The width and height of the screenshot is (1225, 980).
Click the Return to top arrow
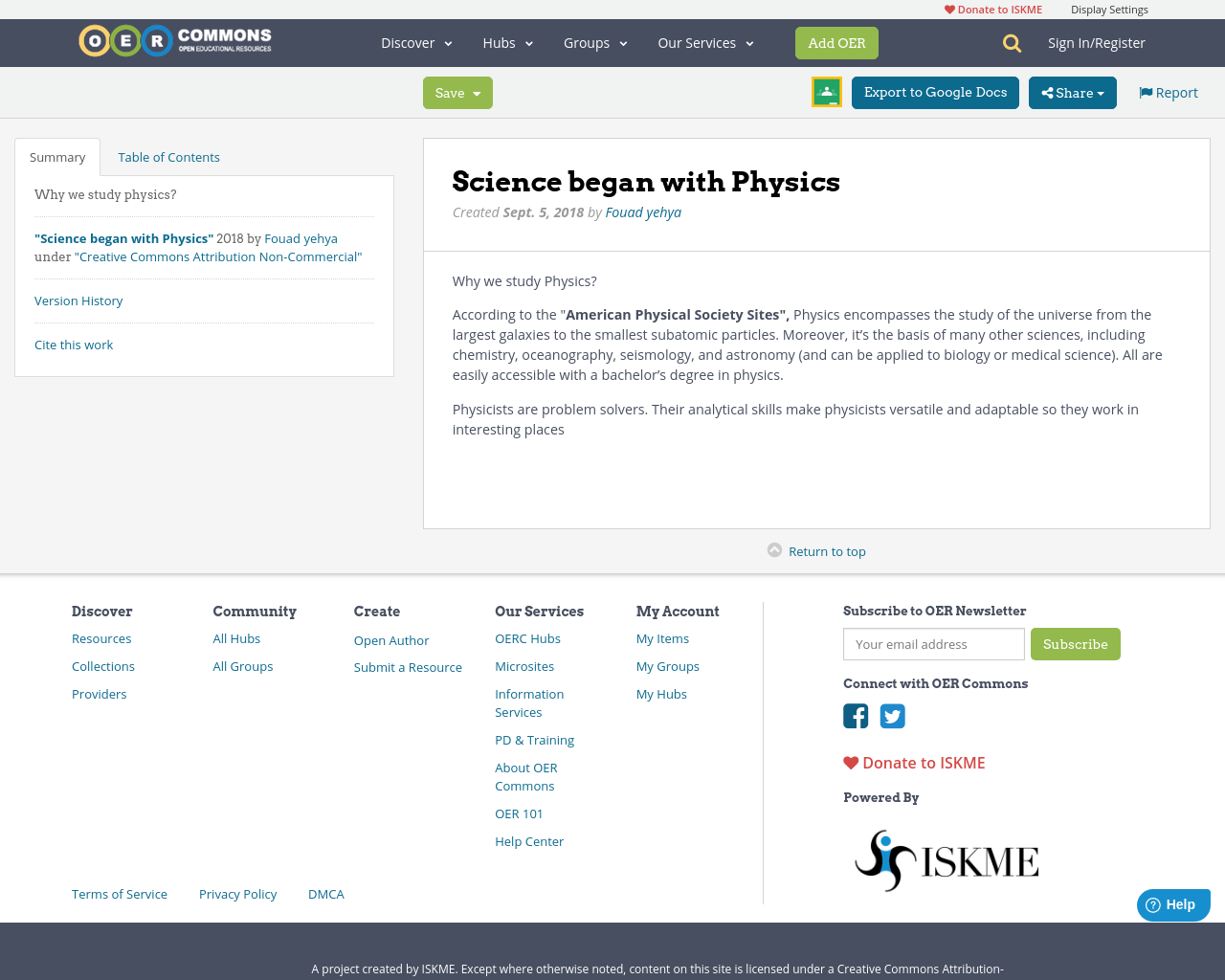(774, 548)
